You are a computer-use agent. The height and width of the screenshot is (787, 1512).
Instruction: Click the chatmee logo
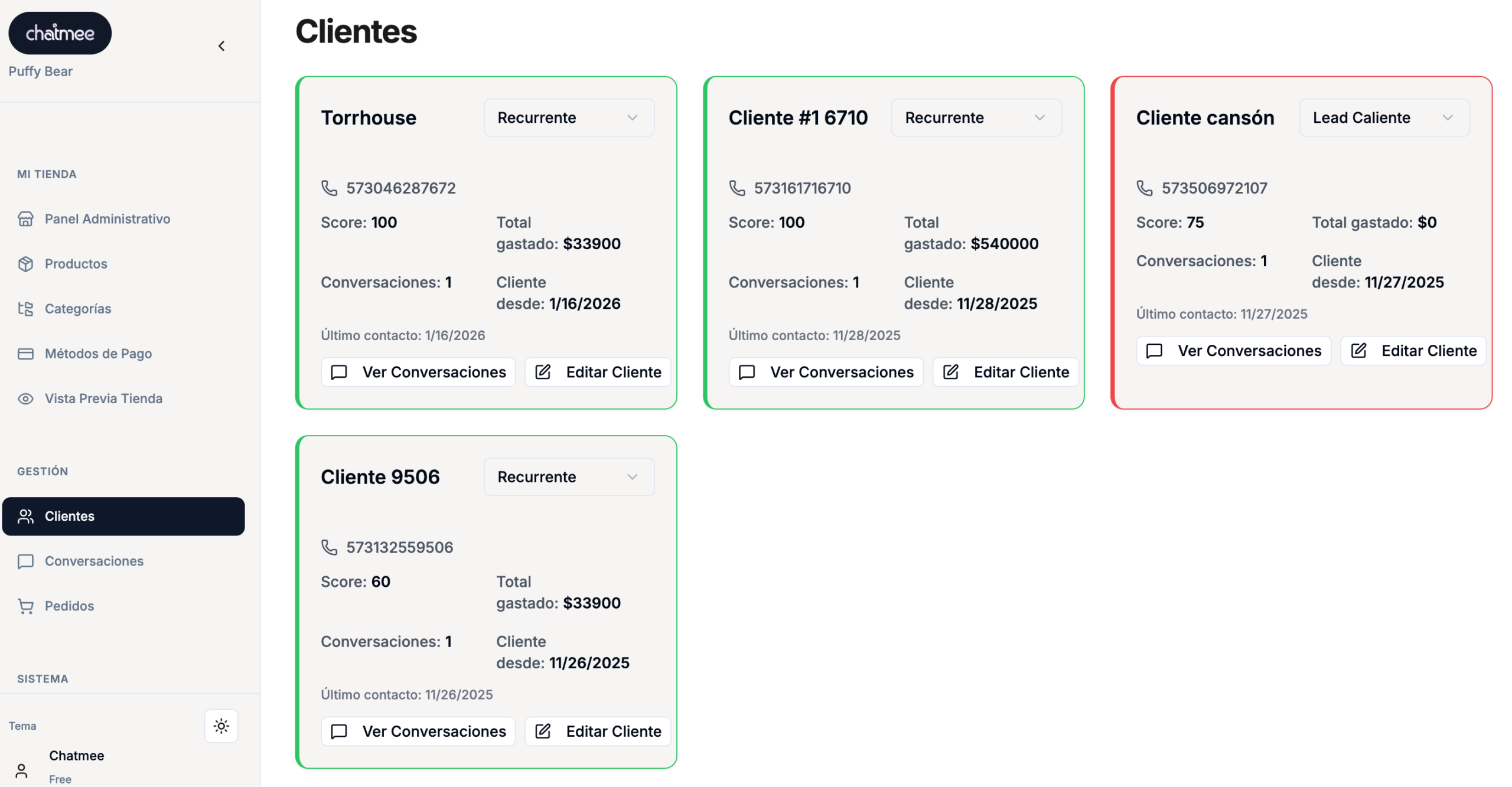(x=60, y=33)
